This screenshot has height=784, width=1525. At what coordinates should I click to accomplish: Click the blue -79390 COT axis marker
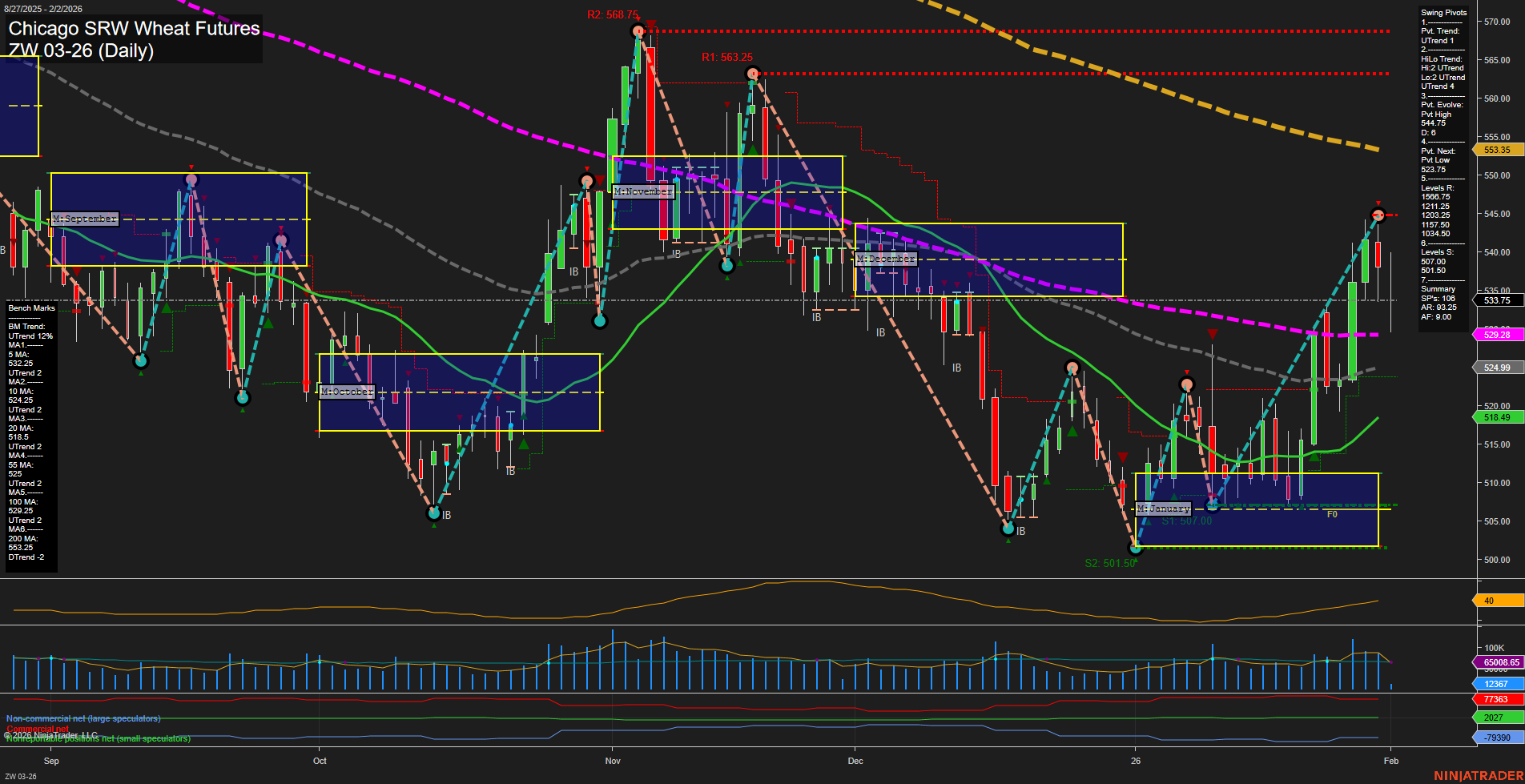(x=1497, y=736)
